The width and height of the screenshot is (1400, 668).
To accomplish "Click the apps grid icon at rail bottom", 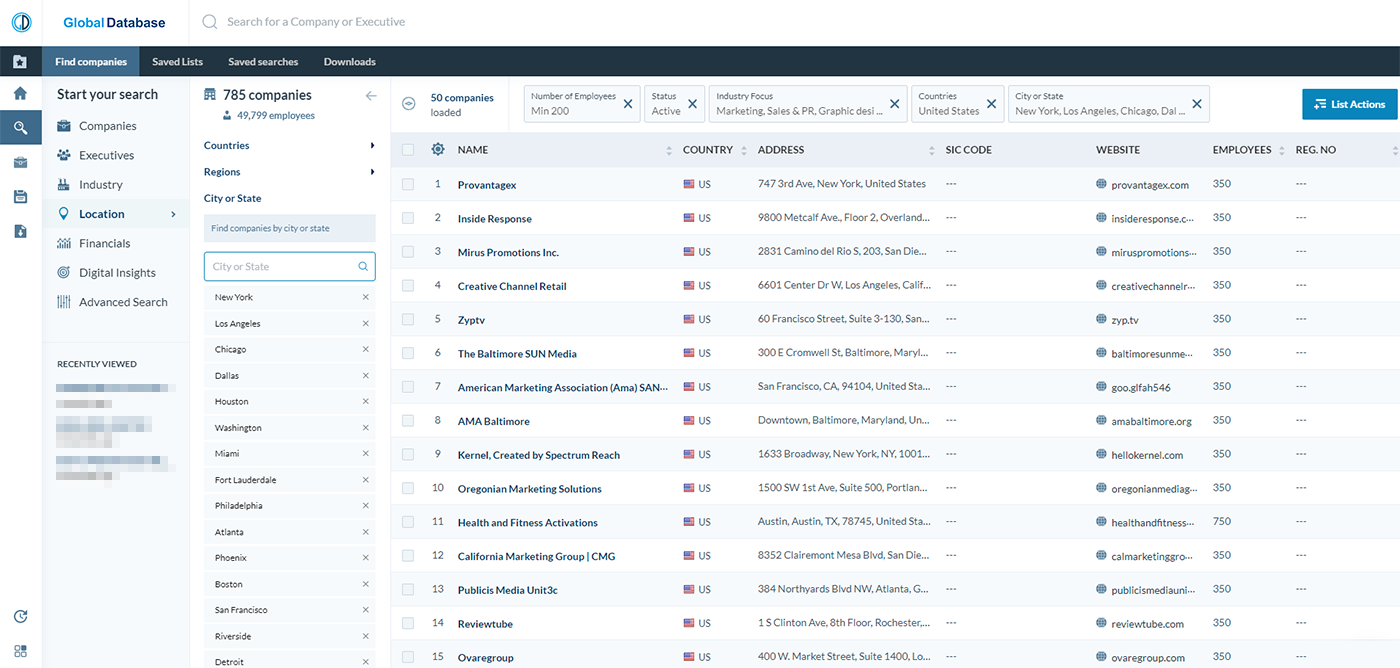I will pos(20,651).
